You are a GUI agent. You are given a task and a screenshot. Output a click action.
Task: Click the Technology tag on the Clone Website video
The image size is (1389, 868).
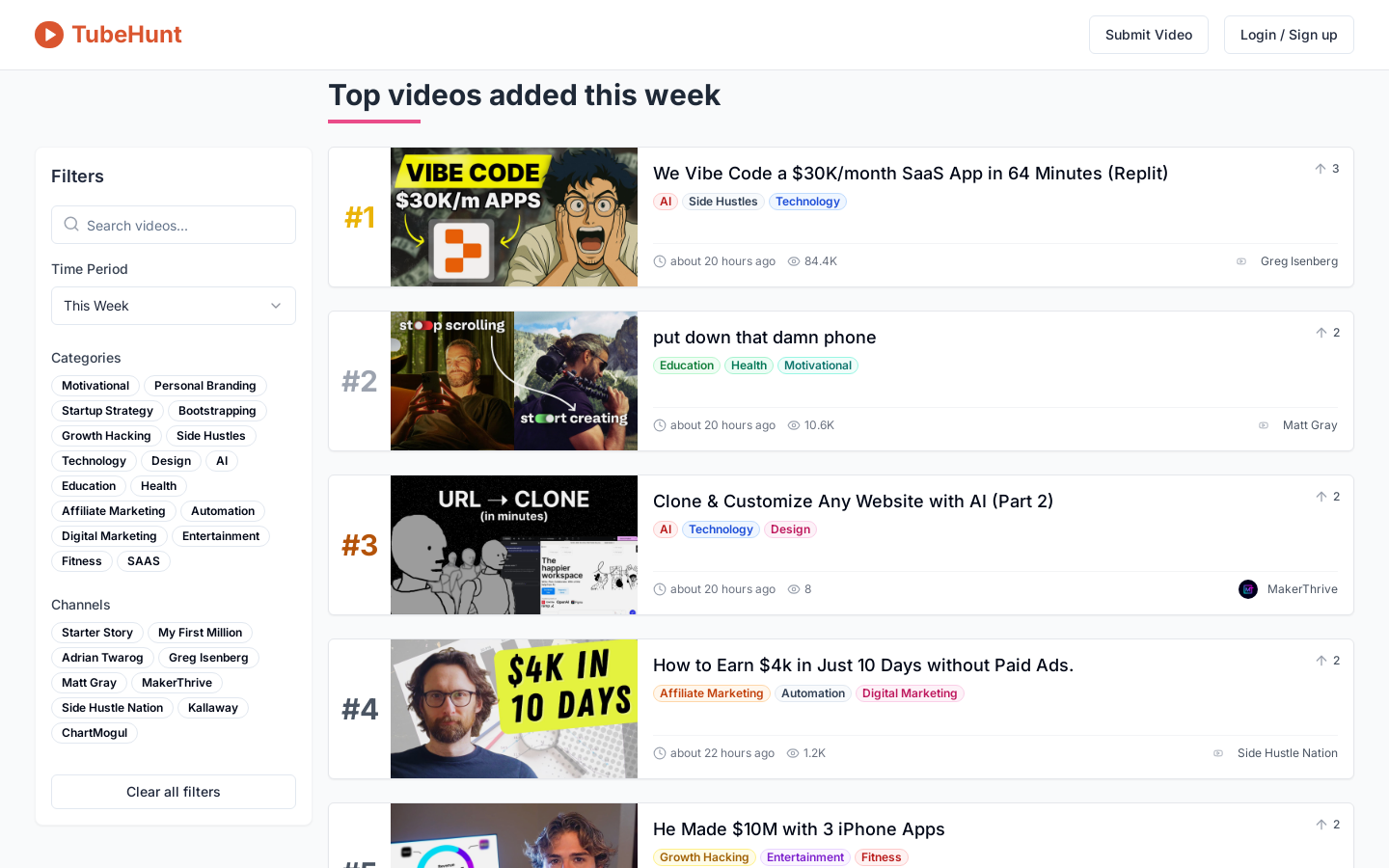pos(721,529)
